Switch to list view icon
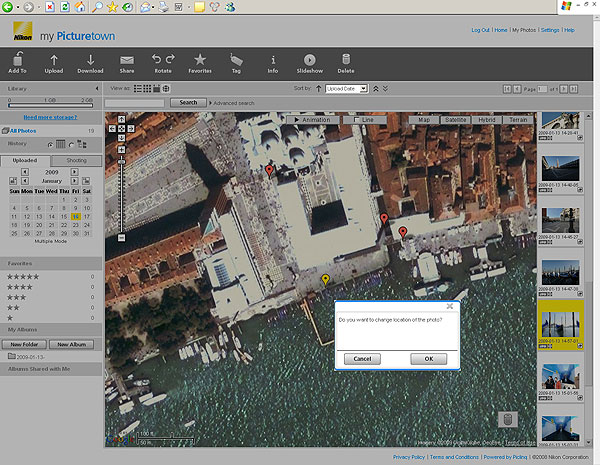The image size is (600, 465). (137, 89)
